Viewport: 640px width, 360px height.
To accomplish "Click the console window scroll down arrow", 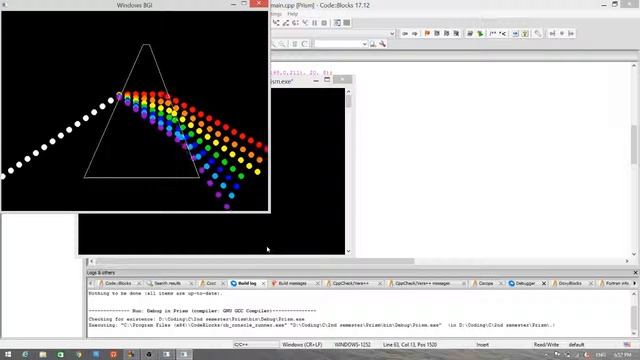I will tap(348, 251).
